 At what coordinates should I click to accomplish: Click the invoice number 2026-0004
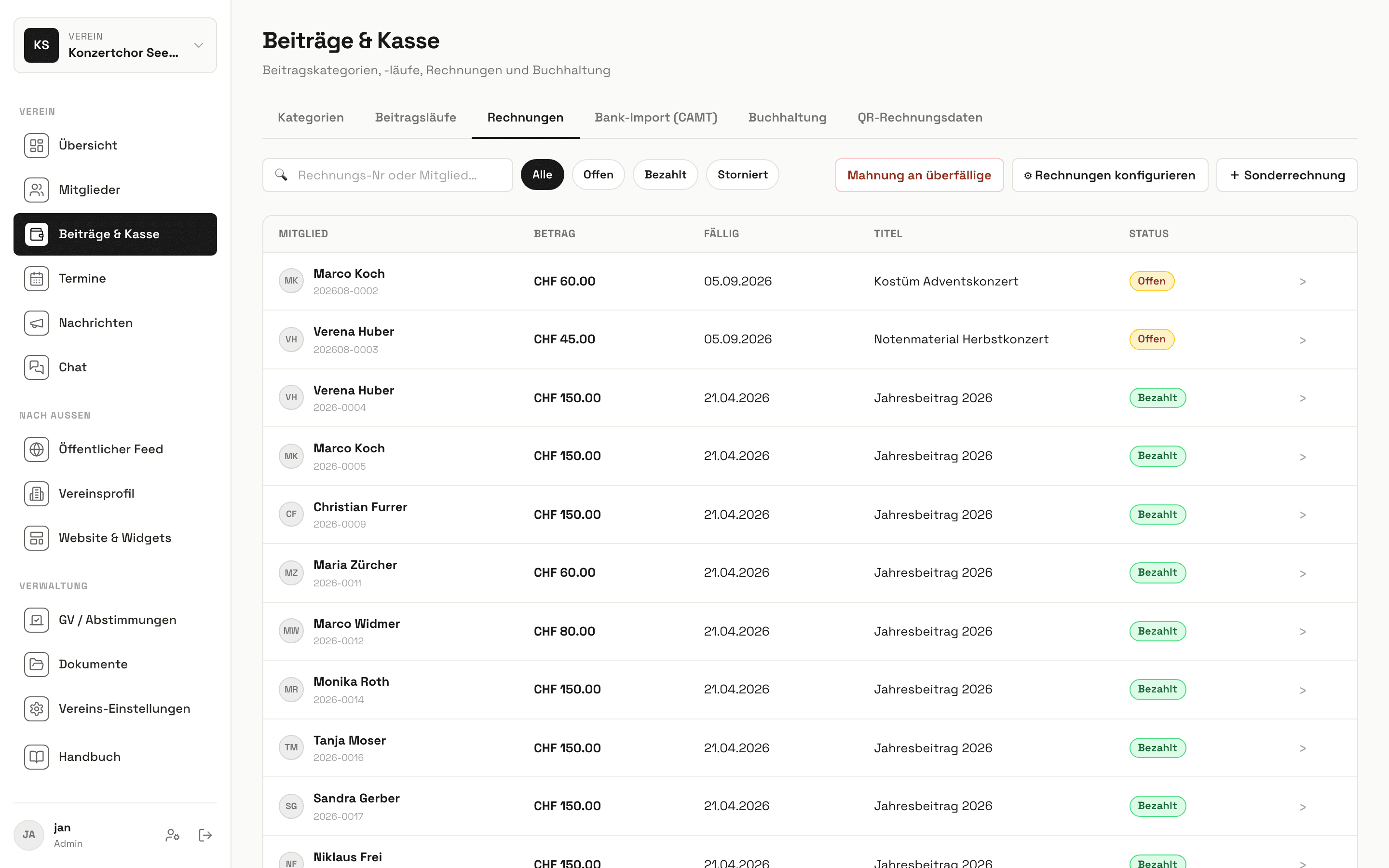339,407
